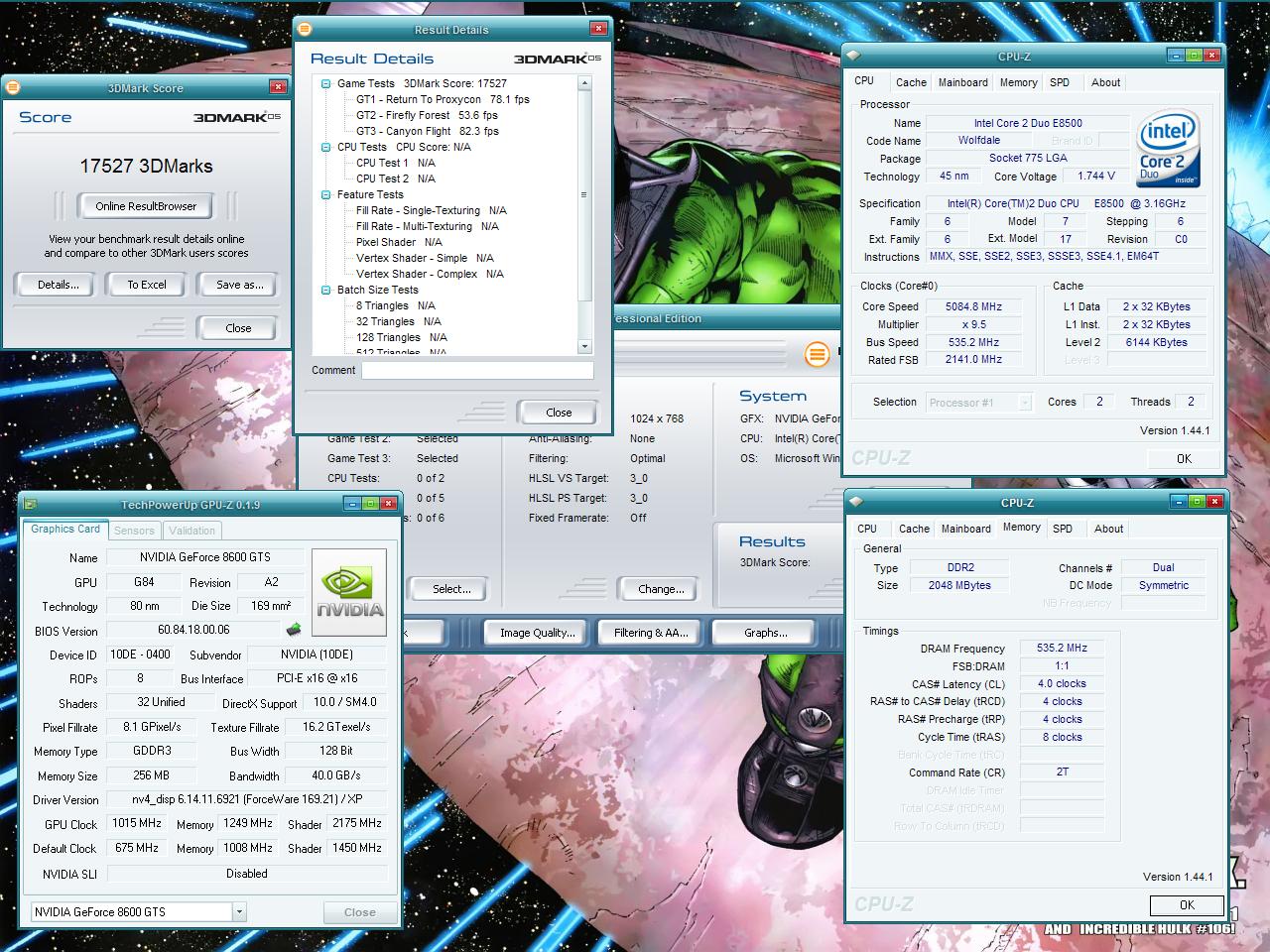Click the orange 3DMark Score window icon
Viewport: 1270px width, 952px height.
[13, 87]
